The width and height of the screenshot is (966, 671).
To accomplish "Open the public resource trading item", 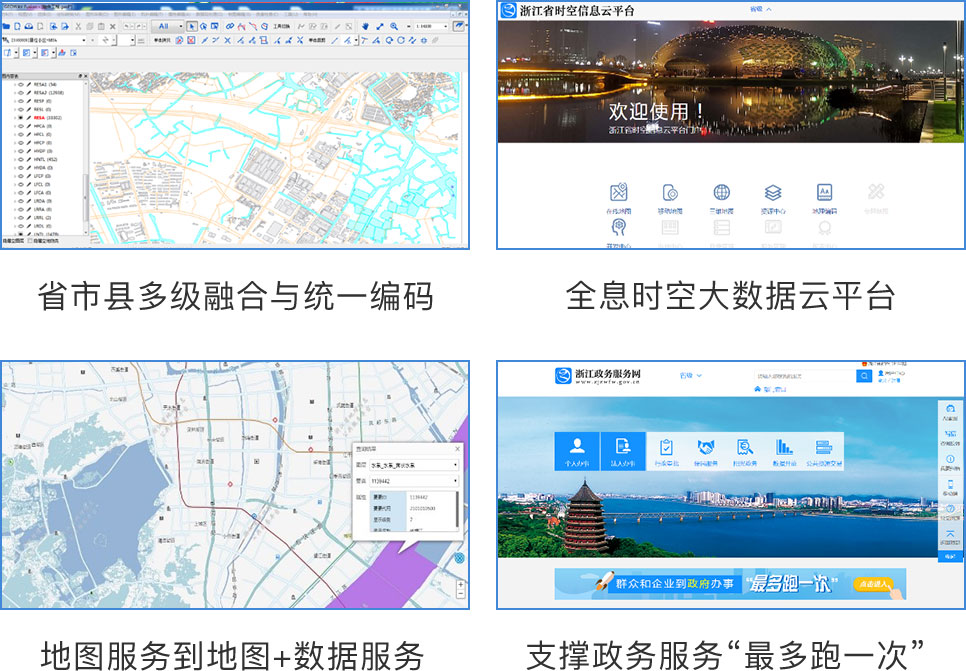I will (x=824, y=452).
